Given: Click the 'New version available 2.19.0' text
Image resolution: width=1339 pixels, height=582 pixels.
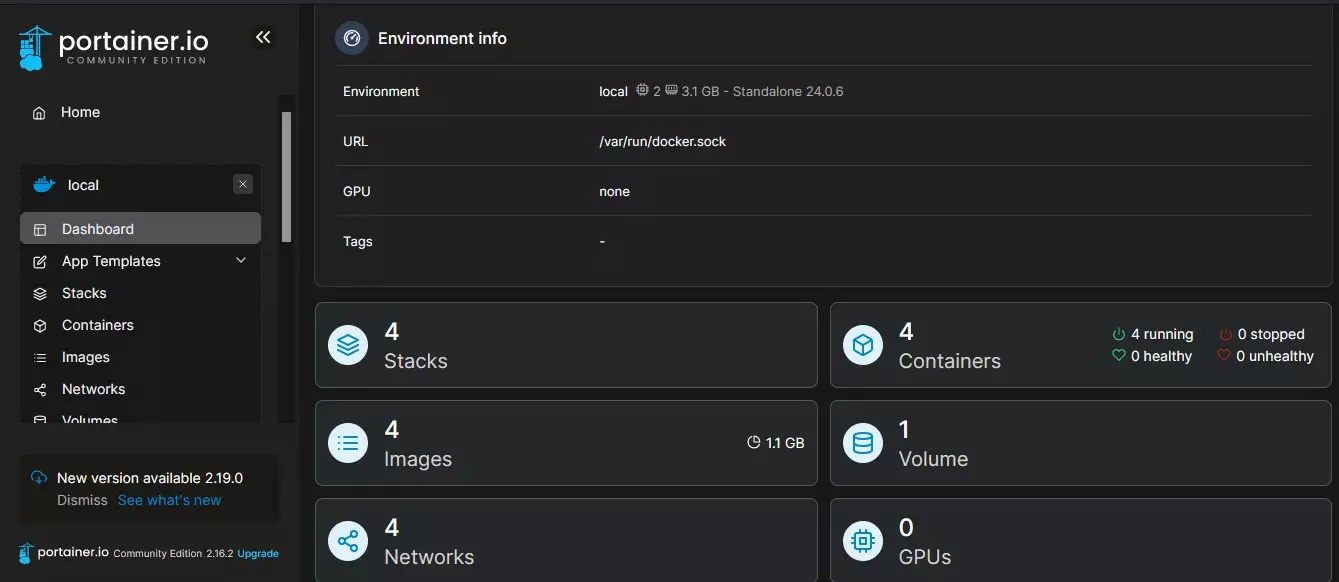Looking at the screenshot, I should point(150,478).
